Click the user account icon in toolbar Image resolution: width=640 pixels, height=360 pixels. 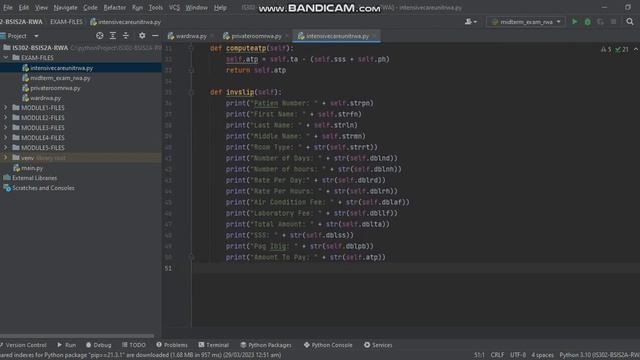(470, 22)
